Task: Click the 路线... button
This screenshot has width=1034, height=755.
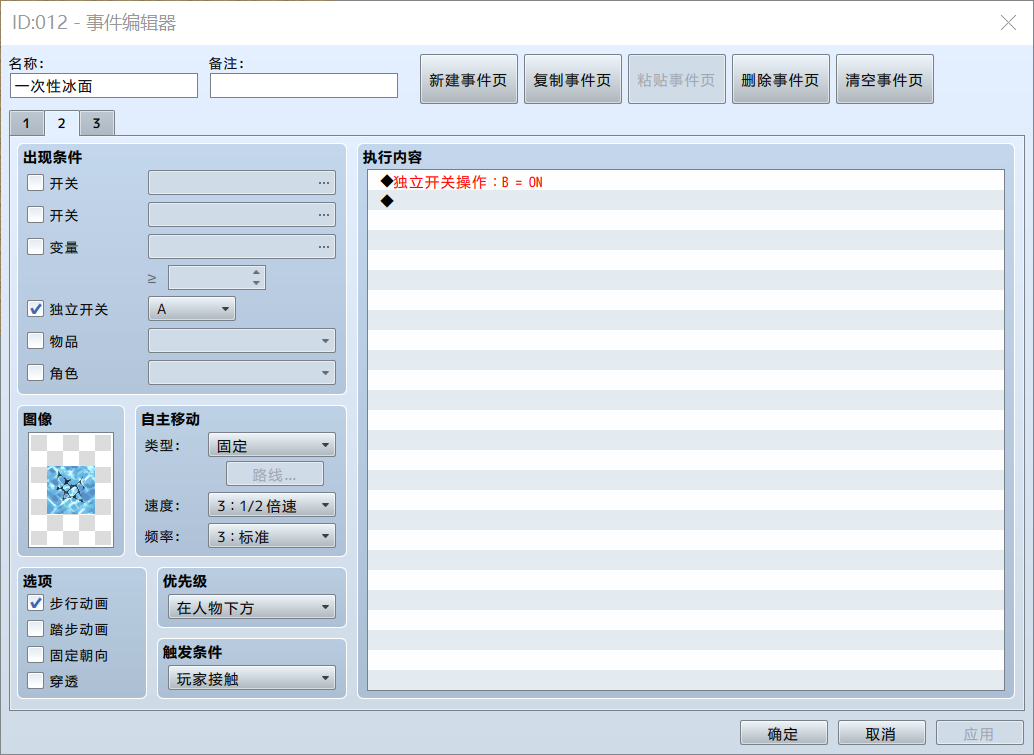Action: (275, 475)
